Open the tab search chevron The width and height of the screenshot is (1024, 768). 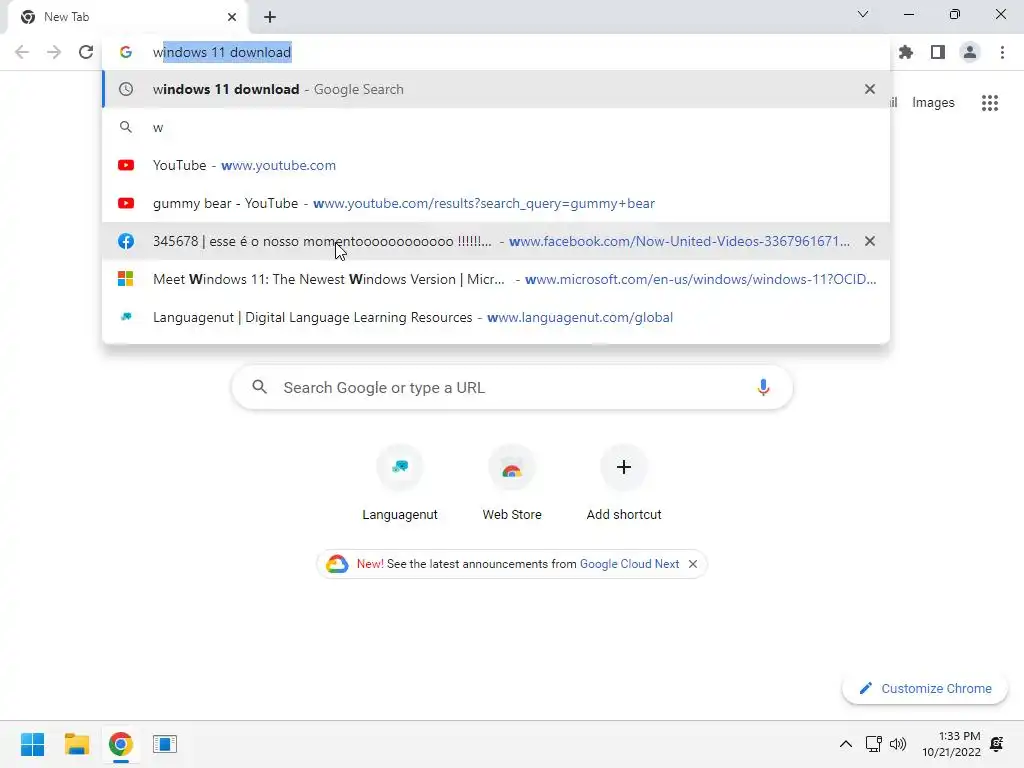(863, 14)
